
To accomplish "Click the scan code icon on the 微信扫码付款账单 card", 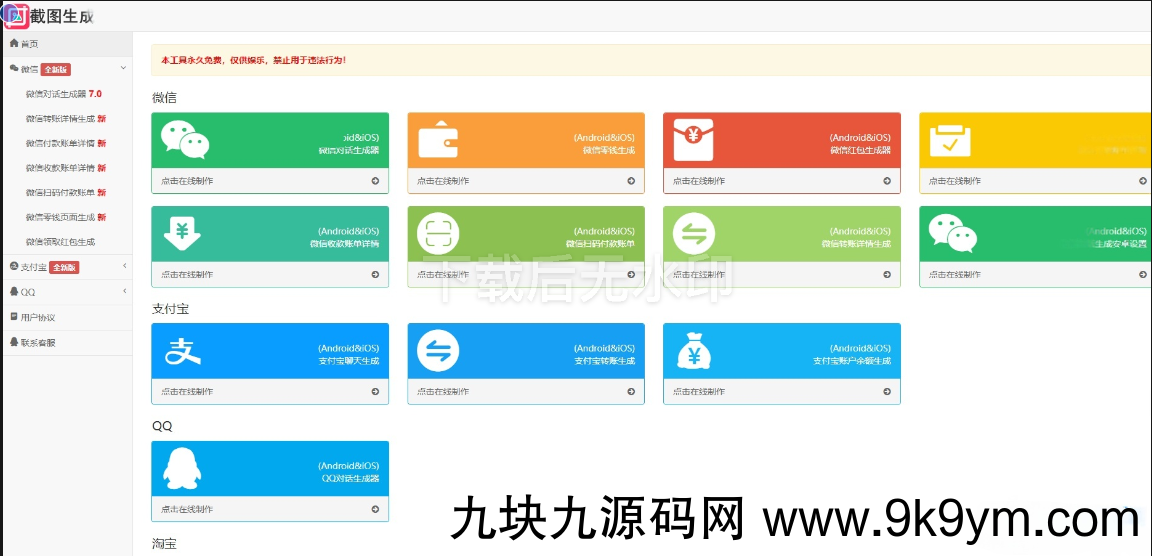I will 438,234.
